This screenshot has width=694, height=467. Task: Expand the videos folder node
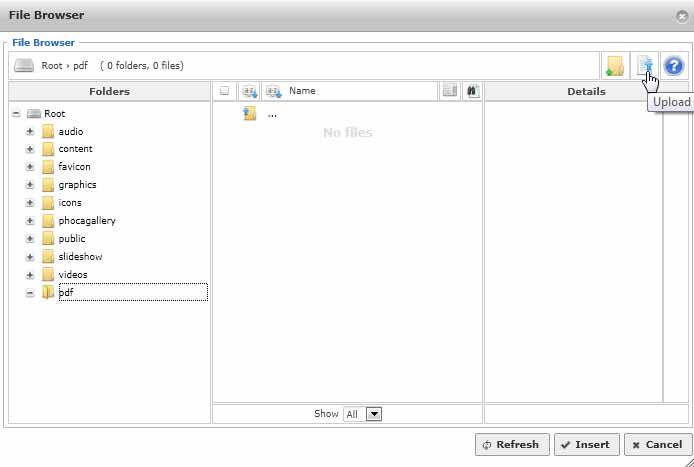[x=30, y=274]
